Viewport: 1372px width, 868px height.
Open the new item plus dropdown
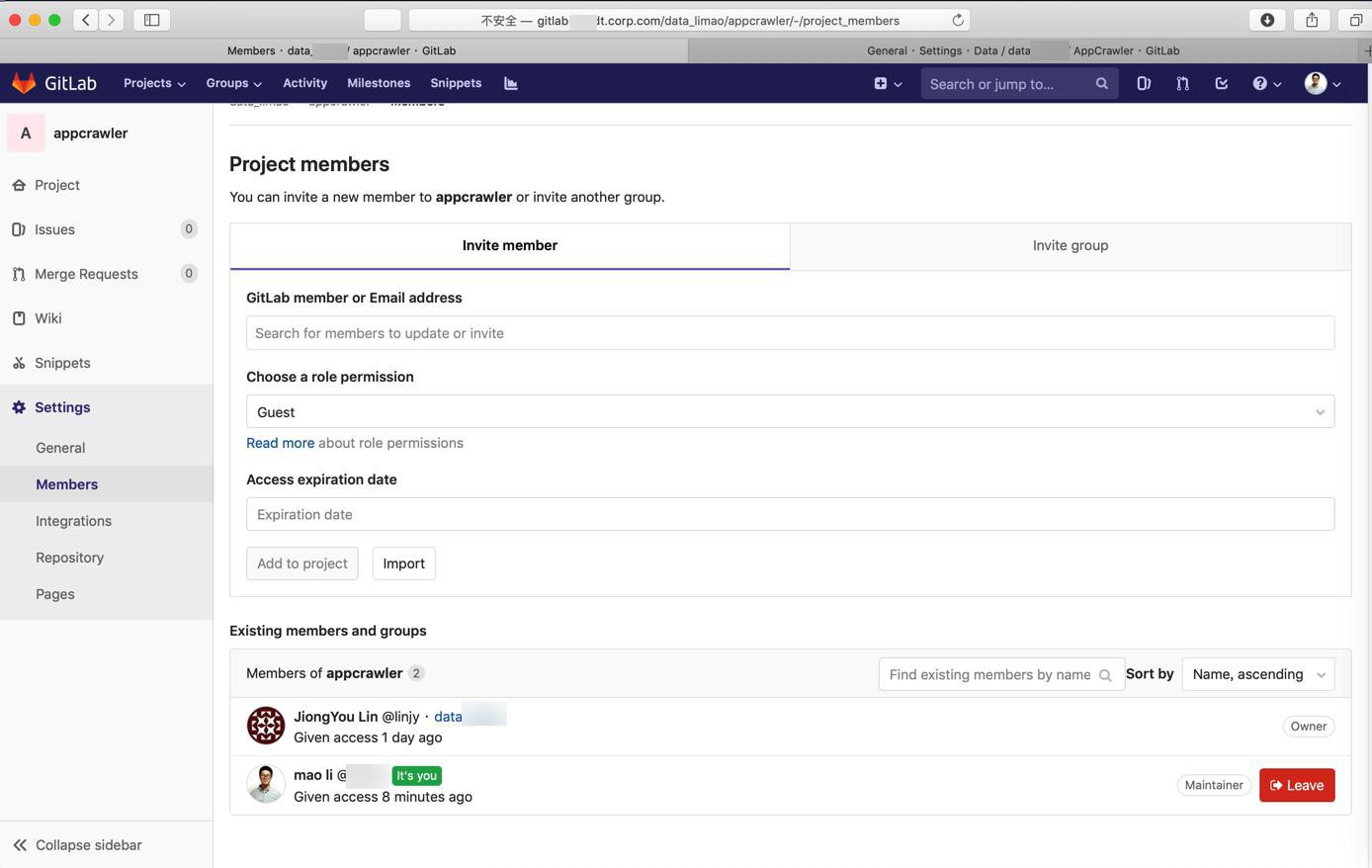[x=888, y=84]
